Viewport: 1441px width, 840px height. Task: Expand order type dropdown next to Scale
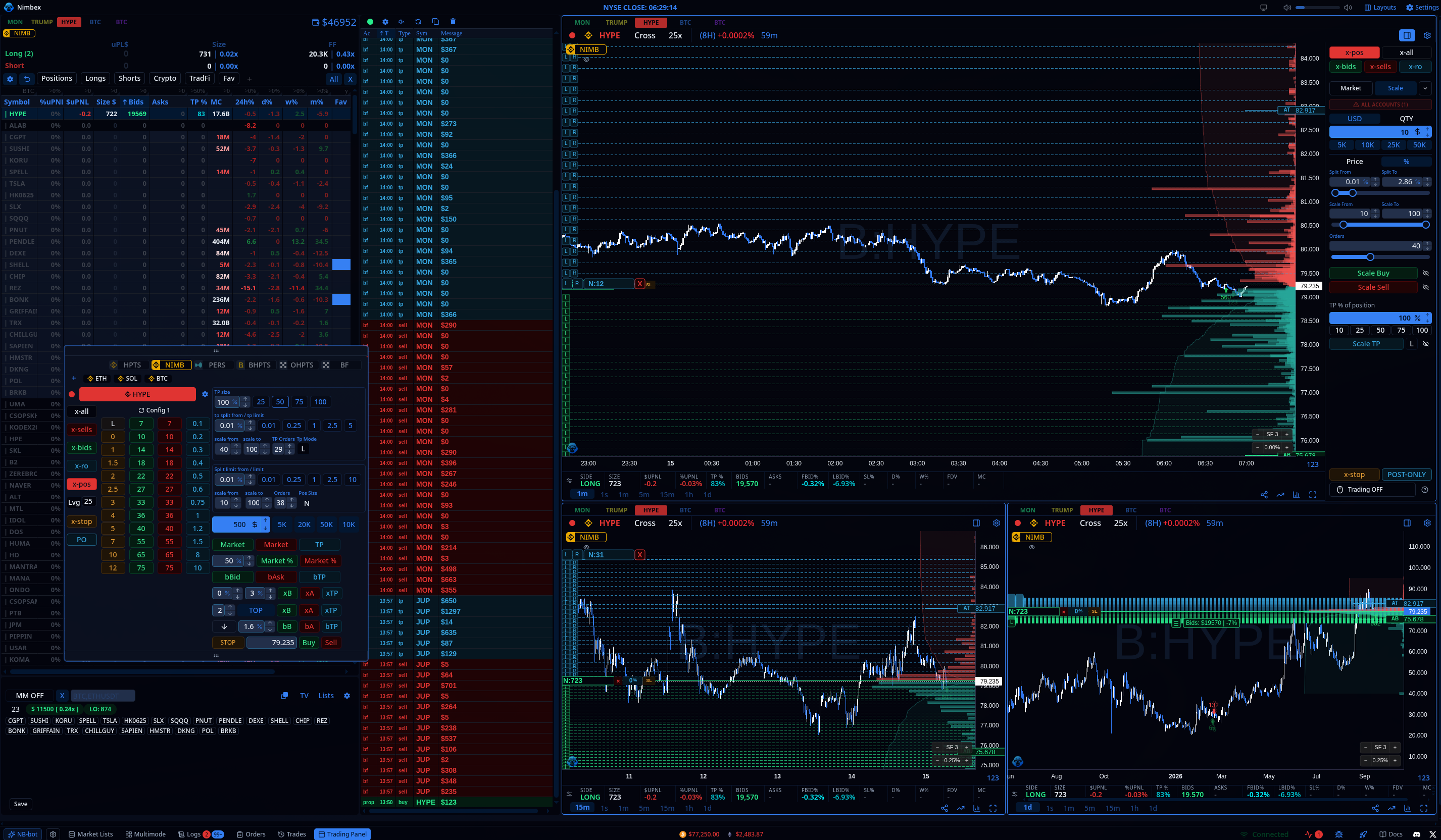tap(1425, 88)
